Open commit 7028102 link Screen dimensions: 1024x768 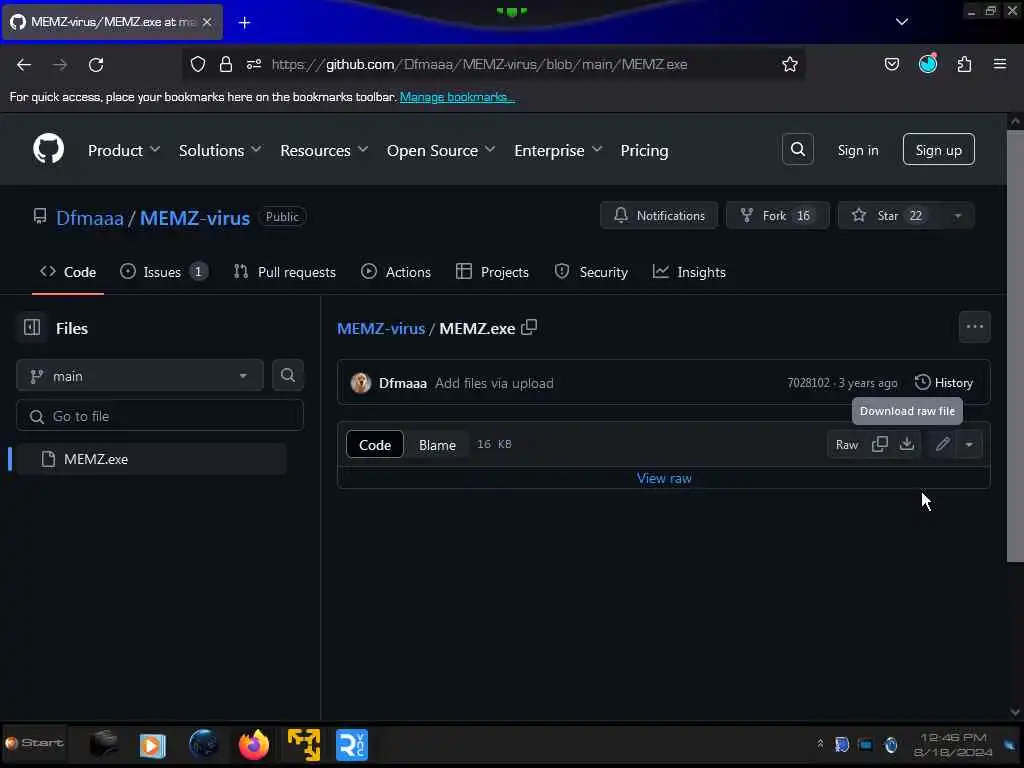(x=808, y=383)
